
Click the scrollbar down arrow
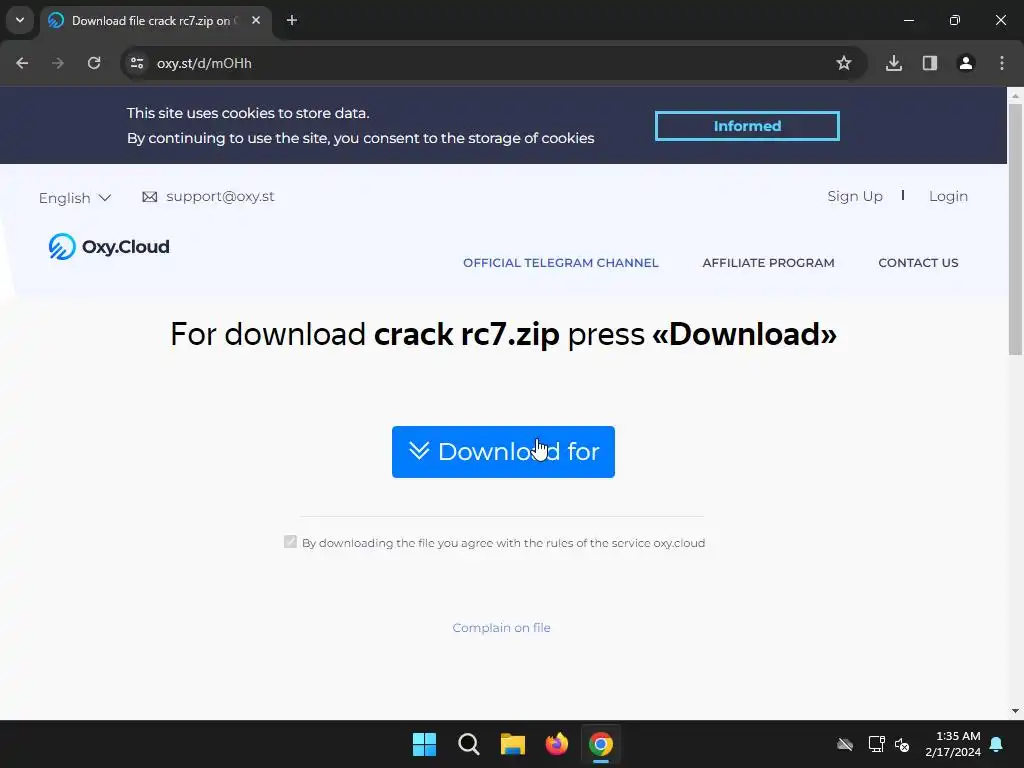1015,711
